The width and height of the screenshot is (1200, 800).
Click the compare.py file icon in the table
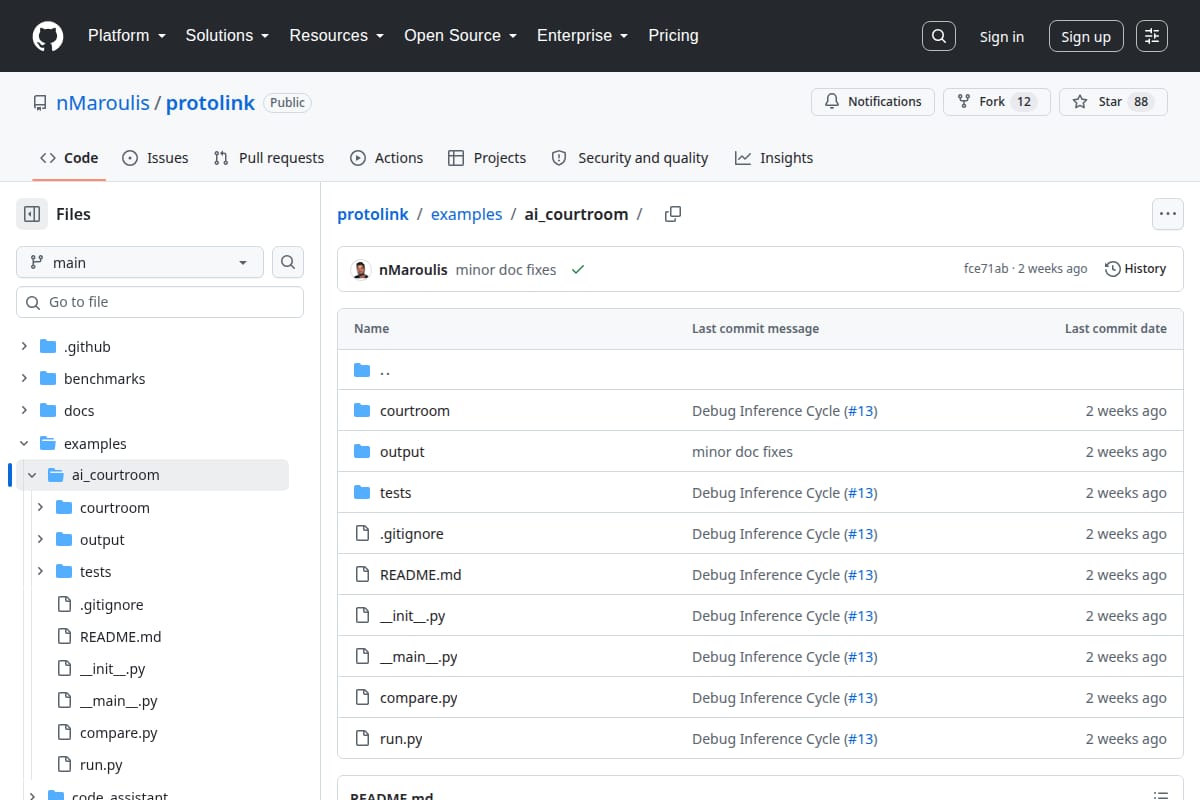[x=362, y=698]
